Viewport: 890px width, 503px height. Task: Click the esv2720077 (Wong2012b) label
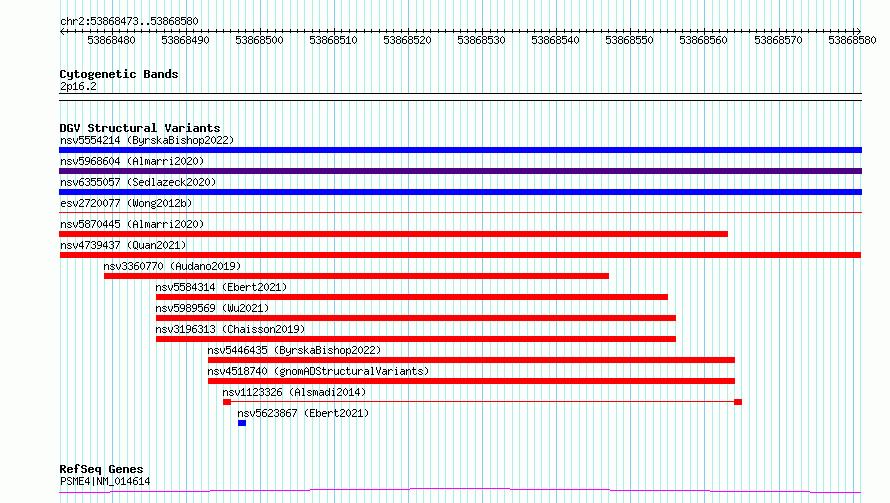click(126, 203)
